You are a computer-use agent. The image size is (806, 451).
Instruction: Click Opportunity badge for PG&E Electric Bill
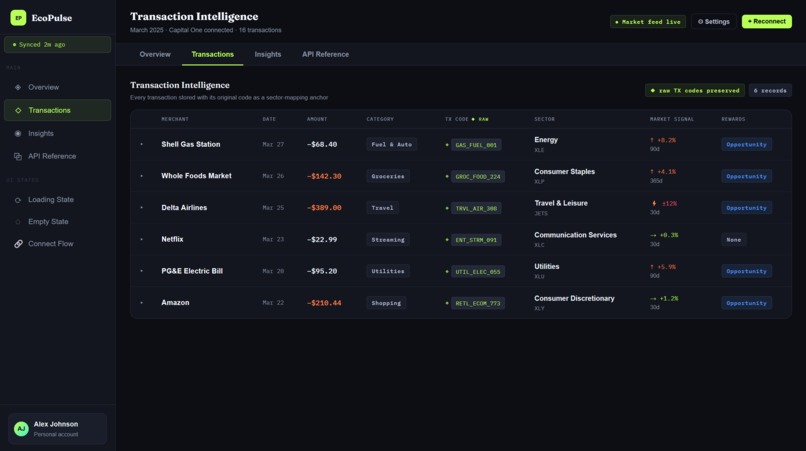pos(746,272)
